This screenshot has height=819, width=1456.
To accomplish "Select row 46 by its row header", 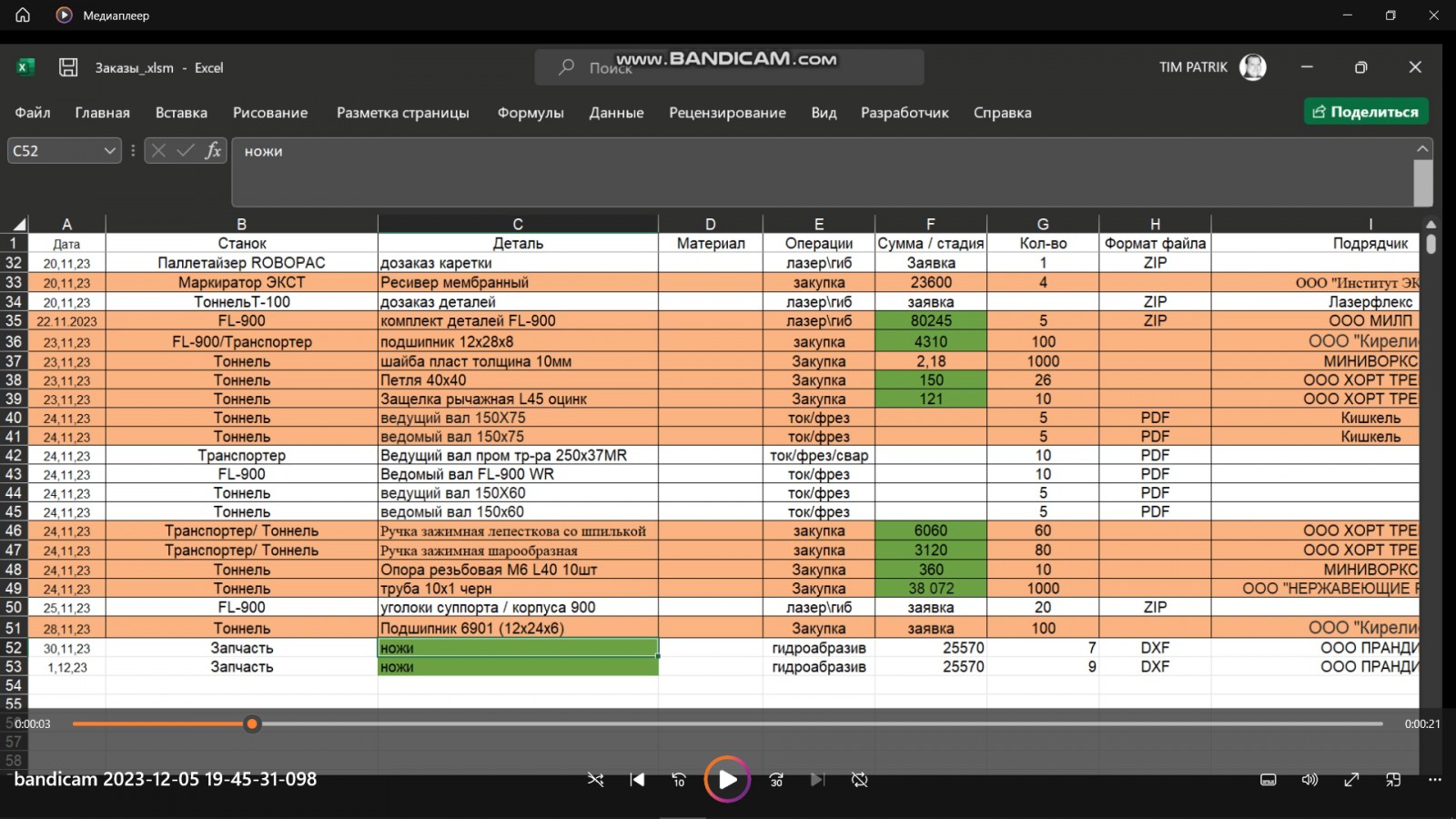I will pyautogui.click(x=14, y=531).
